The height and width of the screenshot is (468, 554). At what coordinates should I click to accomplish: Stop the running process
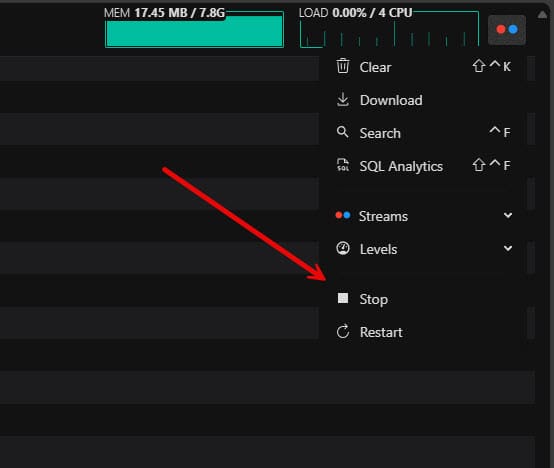(x=424, y=299)
